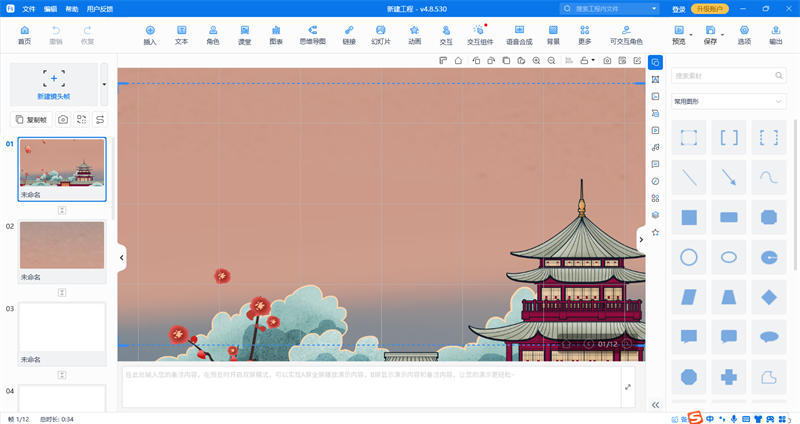Click the 复制帧 copy frame button
The width and height of the screenshot is (800, 424).
pyautogui.click(x=31, y=119)
